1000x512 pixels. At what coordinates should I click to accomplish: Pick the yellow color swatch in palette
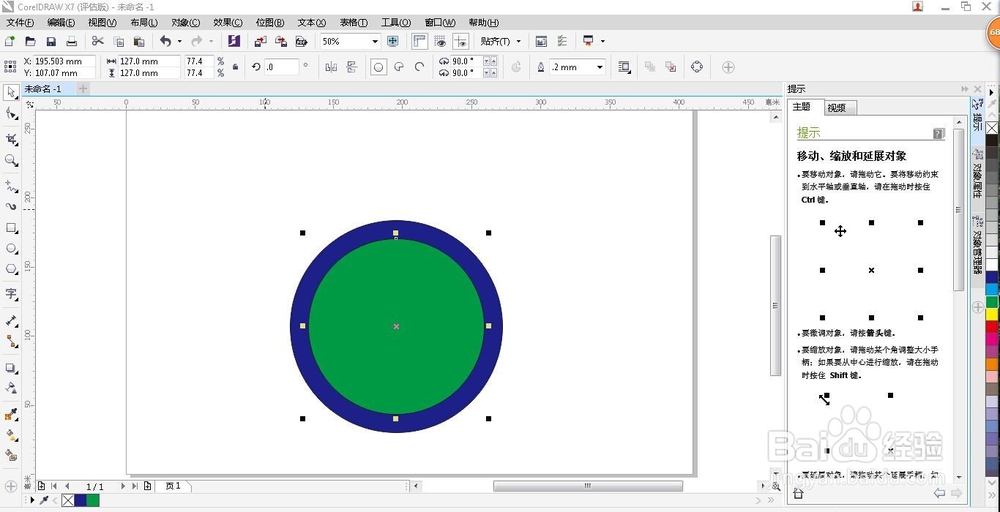pyautogui.click(x=992, y=314)
